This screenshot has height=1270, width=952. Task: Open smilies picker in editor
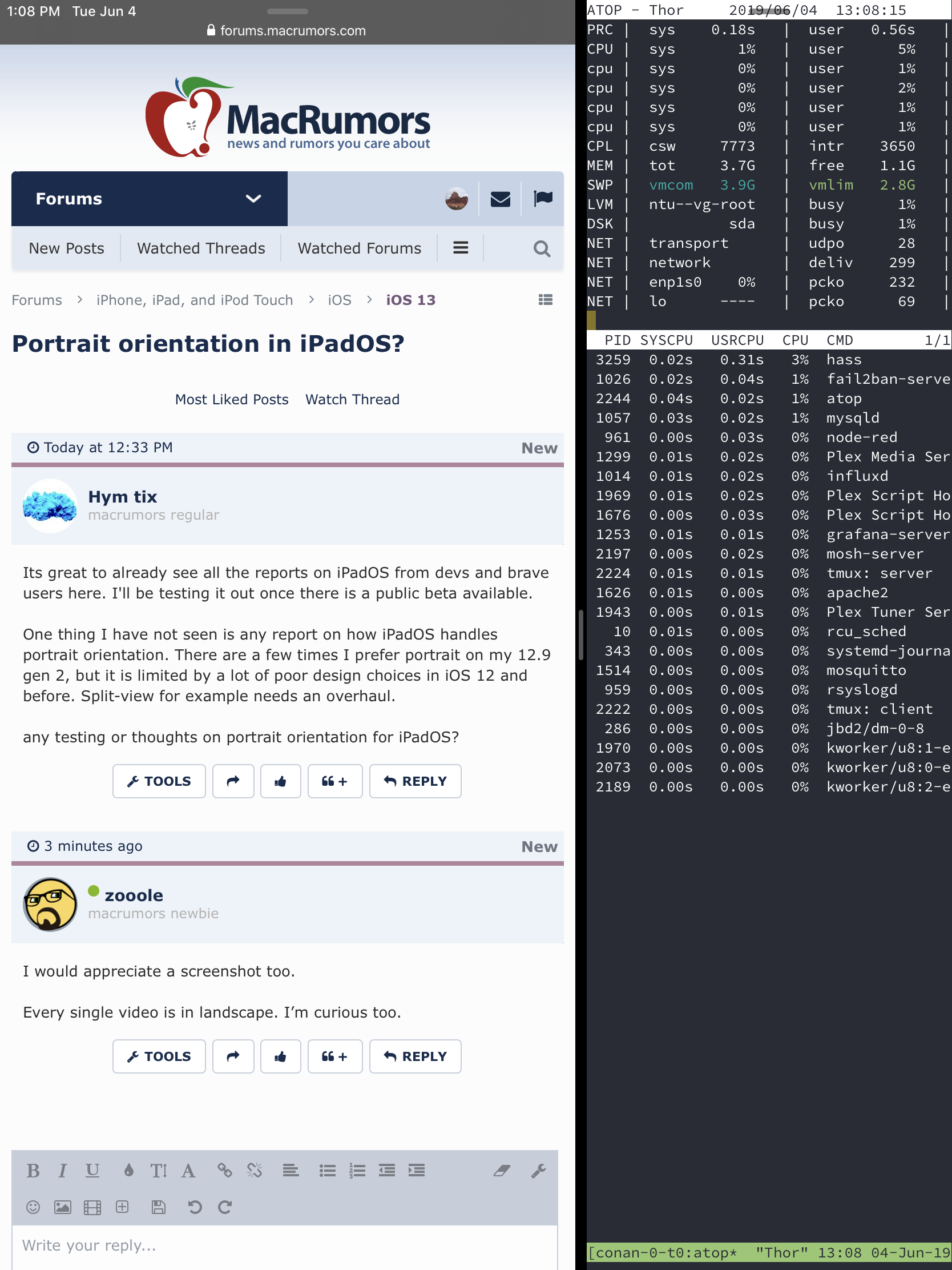33,1207
